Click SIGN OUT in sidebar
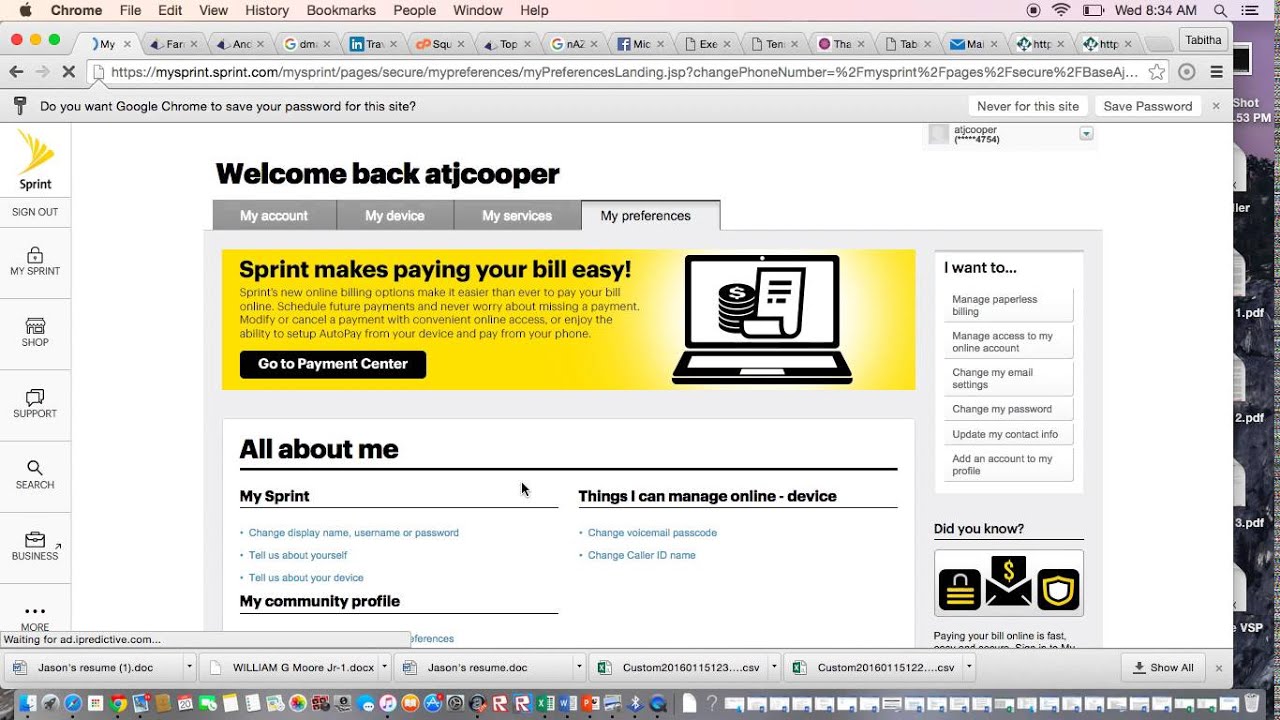 click(35, 212)
